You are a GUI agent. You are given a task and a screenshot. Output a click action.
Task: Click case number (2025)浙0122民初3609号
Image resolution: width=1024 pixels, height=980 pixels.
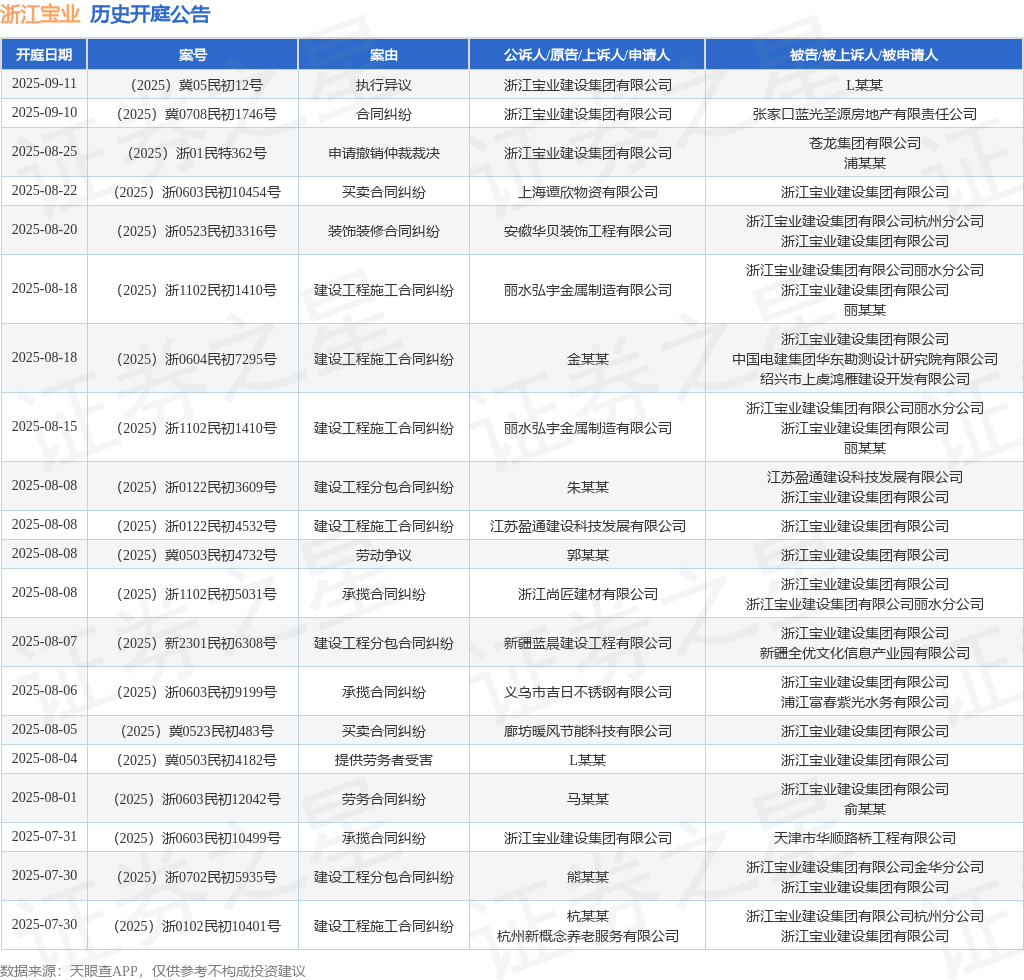tap(197, 487)
